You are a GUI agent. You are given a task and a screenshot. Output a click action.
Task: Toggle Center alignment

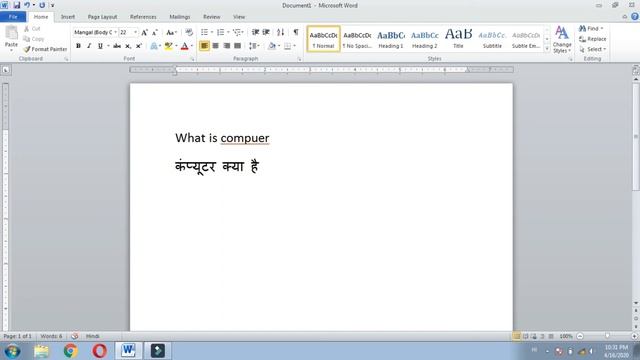click(x=215, y=46)
